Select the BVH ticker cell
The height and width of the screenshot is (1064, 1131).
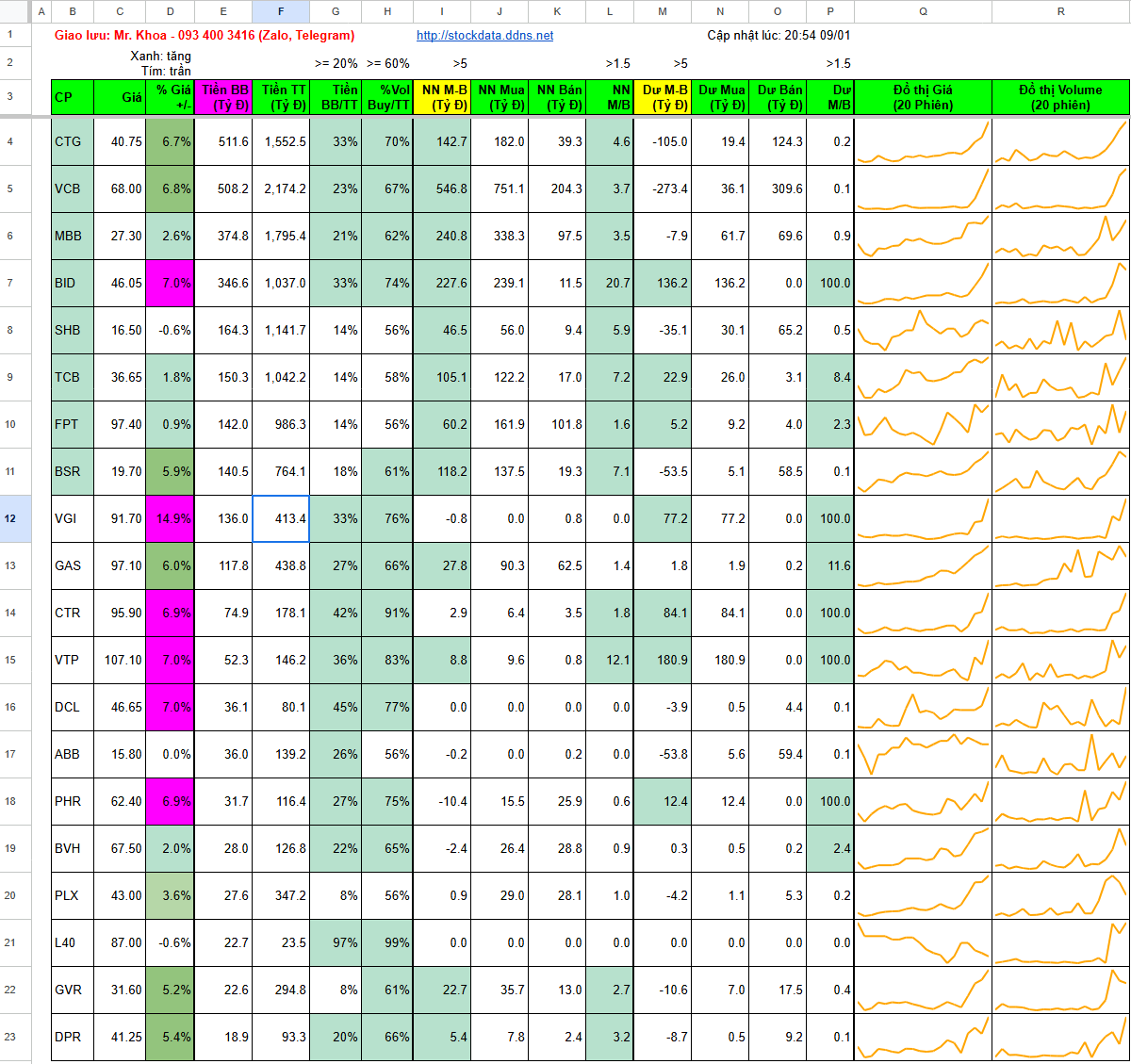(x=73, y=848)
